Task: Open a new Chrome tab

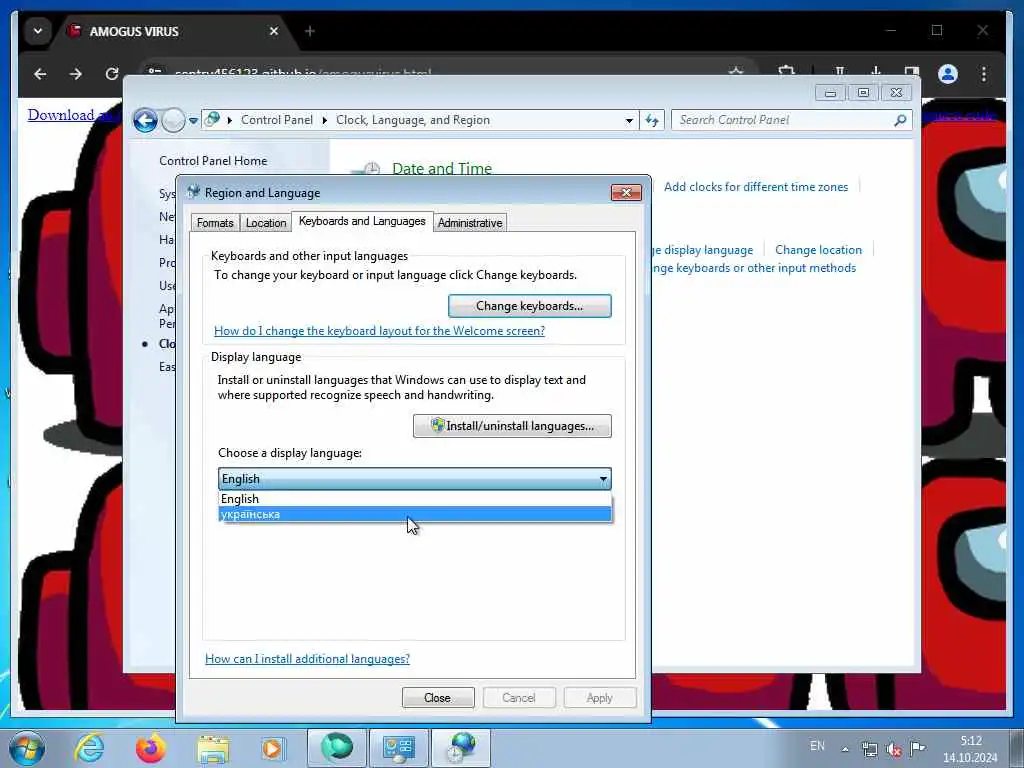Action: click(x=310, y=31)
